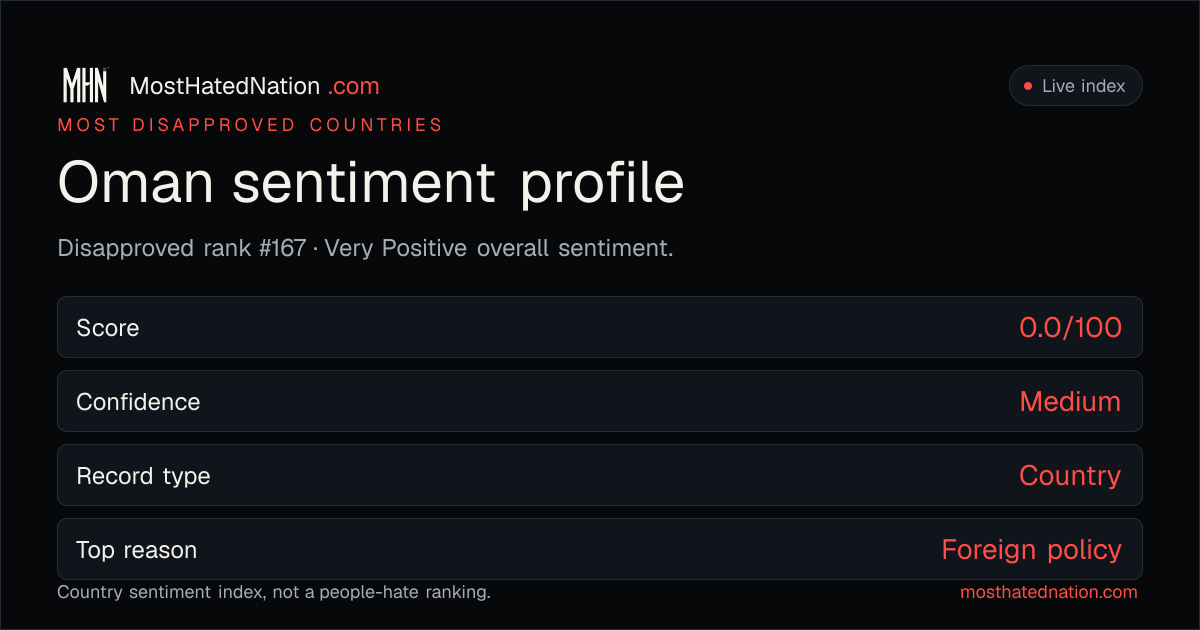This screenshot has height=630, width=1200.
Task: Click the Country record type value
Action: [x=1070, y=476]
